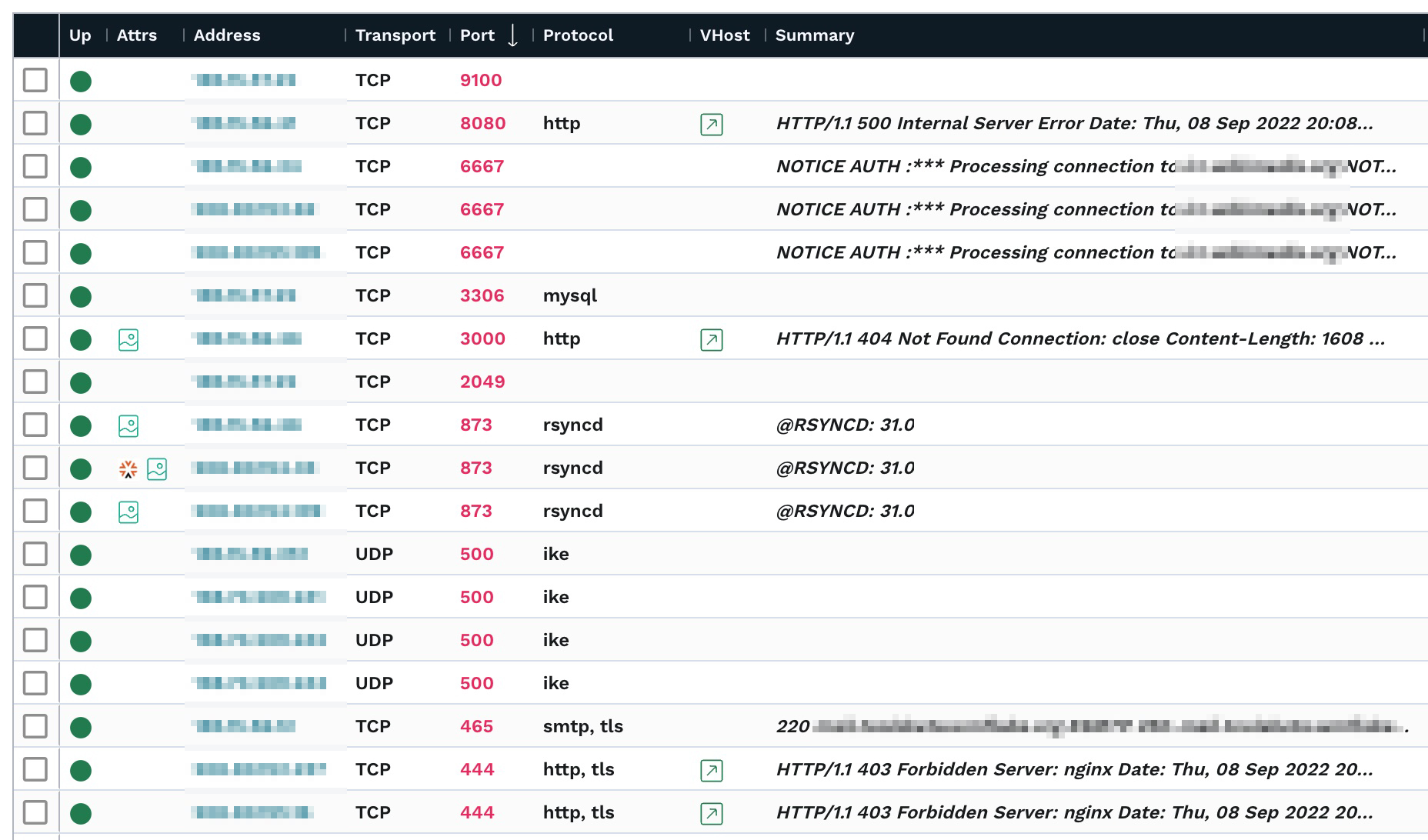The image size is (1428, 840).
Task: Click screenshot attribute icon on port 3000 row
Action: [x=128, y=339]
